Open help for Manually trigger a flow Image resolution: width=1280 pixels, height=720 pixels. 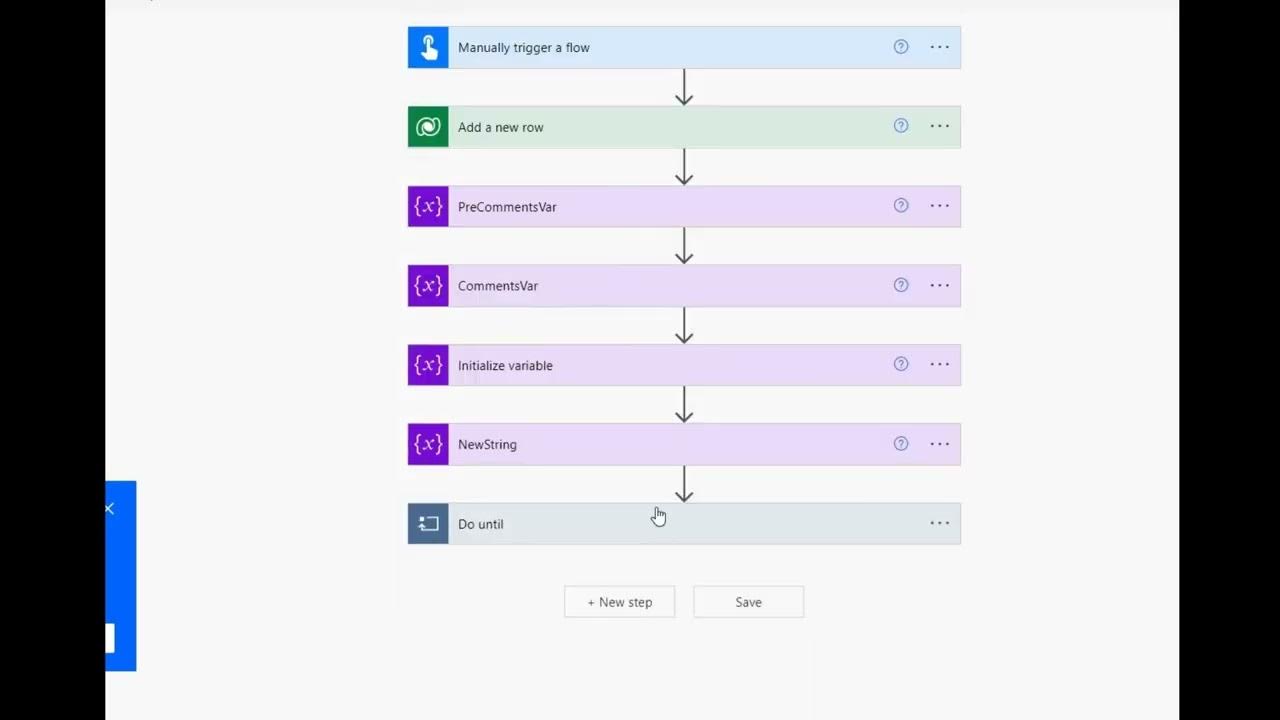coord(901,47)
